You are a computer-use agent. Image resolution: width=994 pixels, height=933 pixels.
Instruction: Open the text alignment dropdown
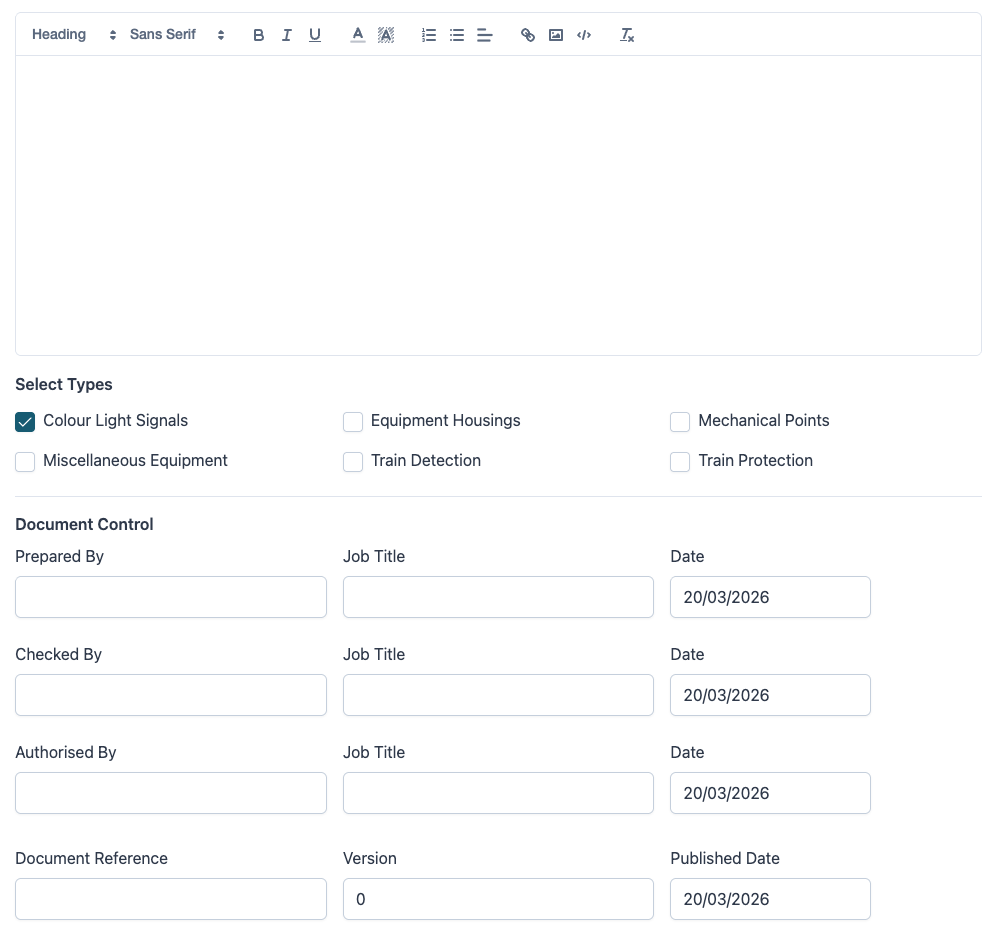(485, 35)
